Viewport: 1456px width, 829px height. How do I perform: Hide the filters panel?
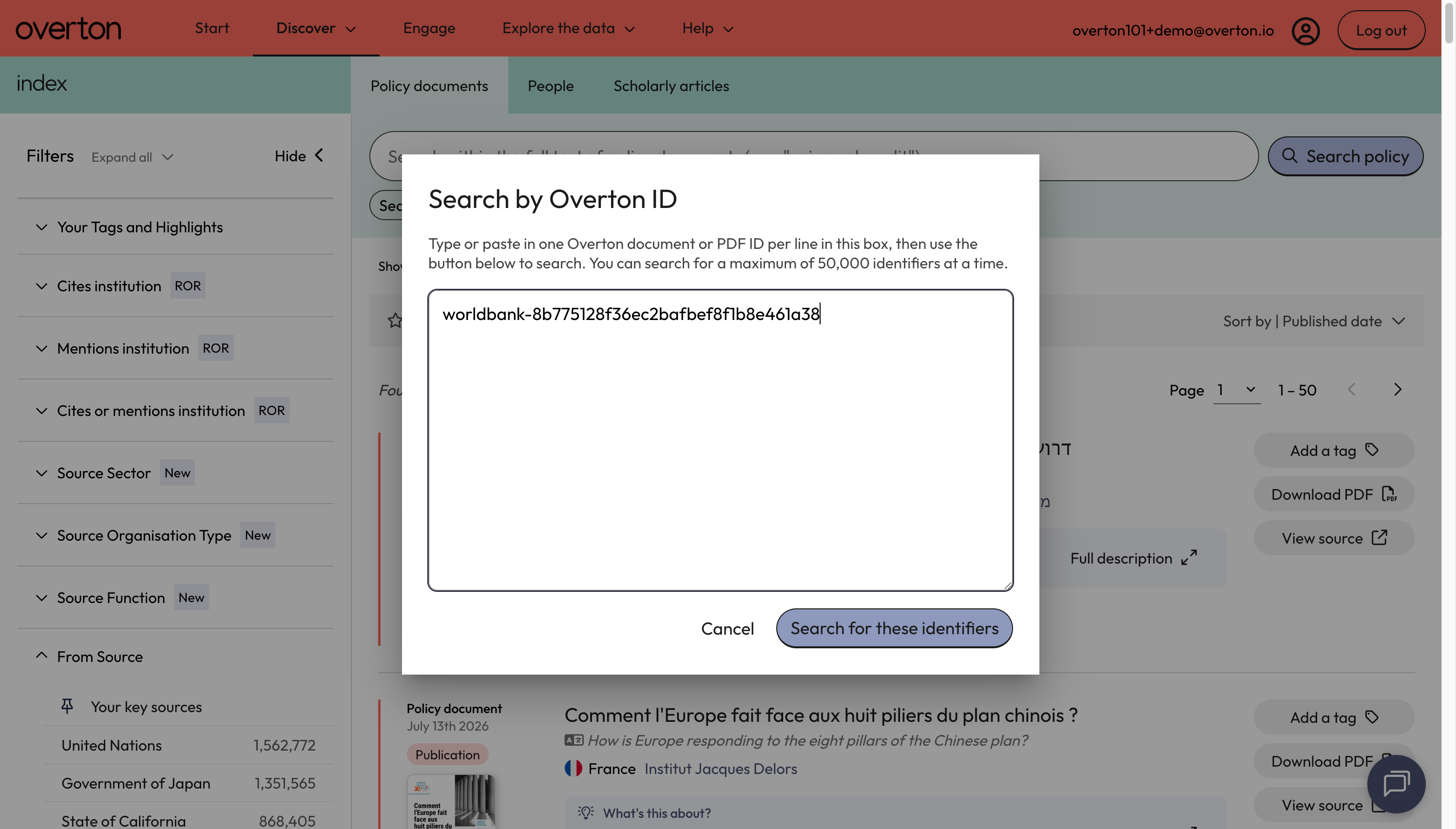(x=299, y=155)
